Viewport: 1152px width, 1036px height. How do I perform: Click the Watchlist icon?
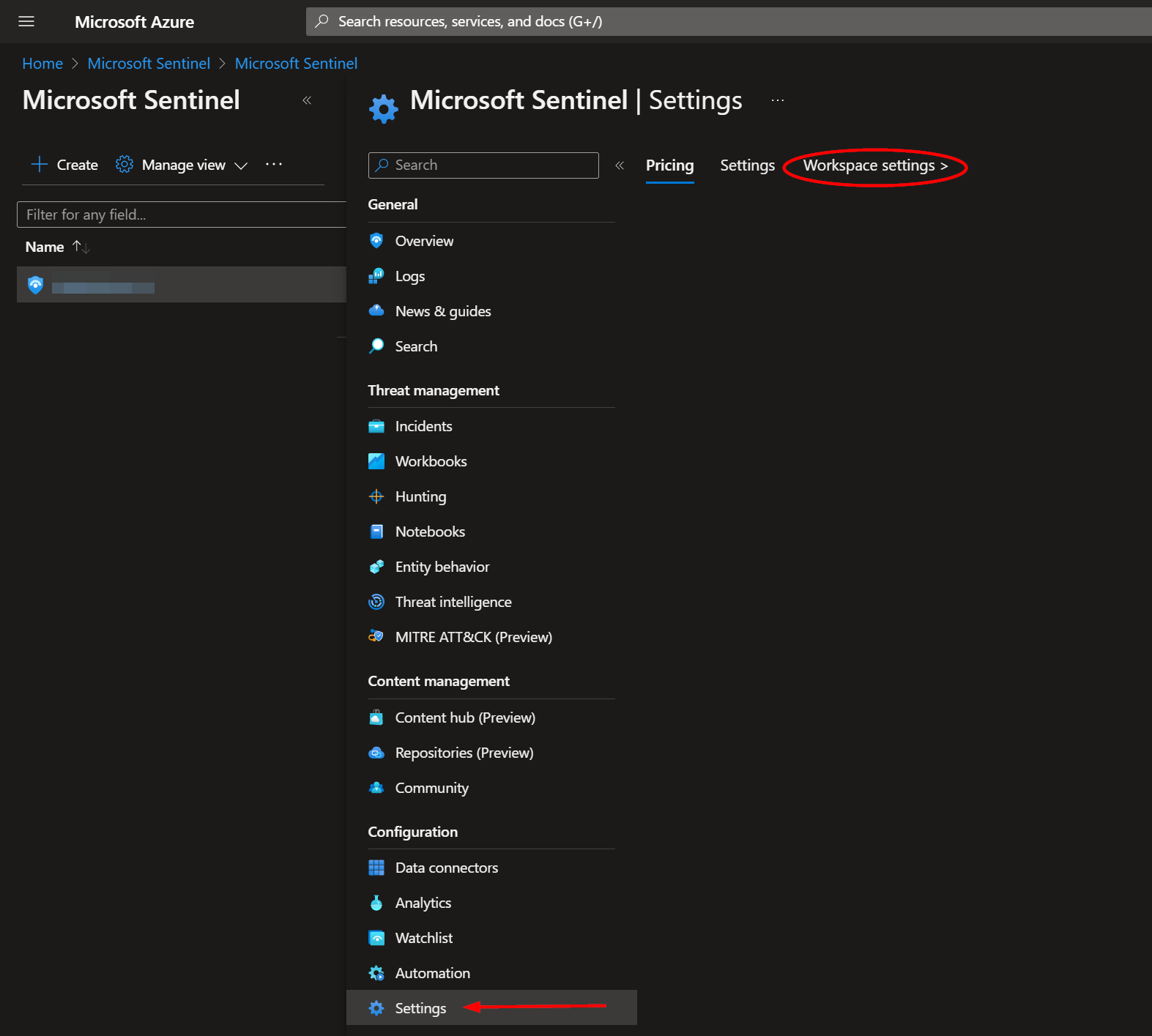pos(376,938)
